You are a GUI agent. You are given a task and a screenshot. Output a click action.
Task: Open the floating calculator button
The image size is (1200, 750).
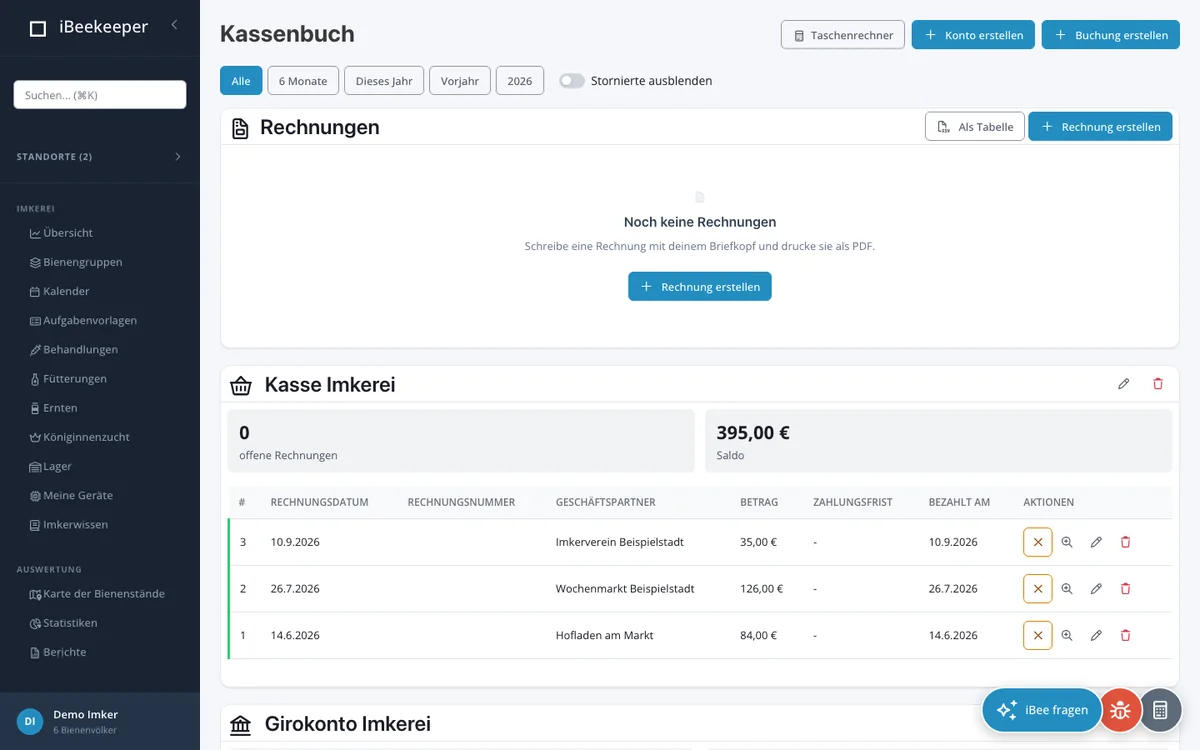coord(1160,710)
